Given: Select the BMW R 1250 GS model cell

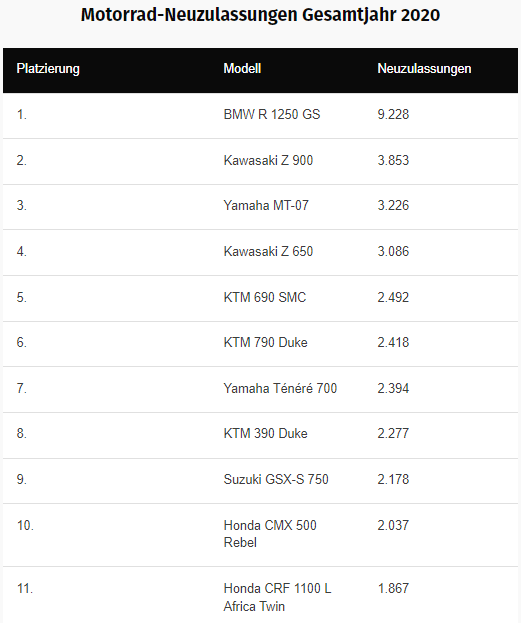Looking at the screenshot, I should pos(271,114).
